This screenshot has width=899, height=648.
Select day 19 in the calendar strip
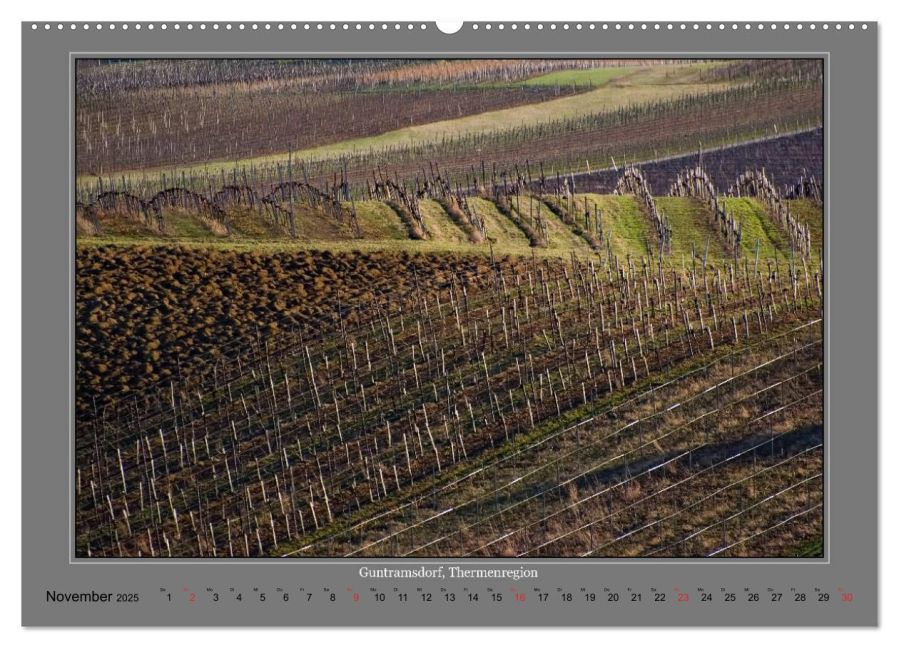click(590, 598)
